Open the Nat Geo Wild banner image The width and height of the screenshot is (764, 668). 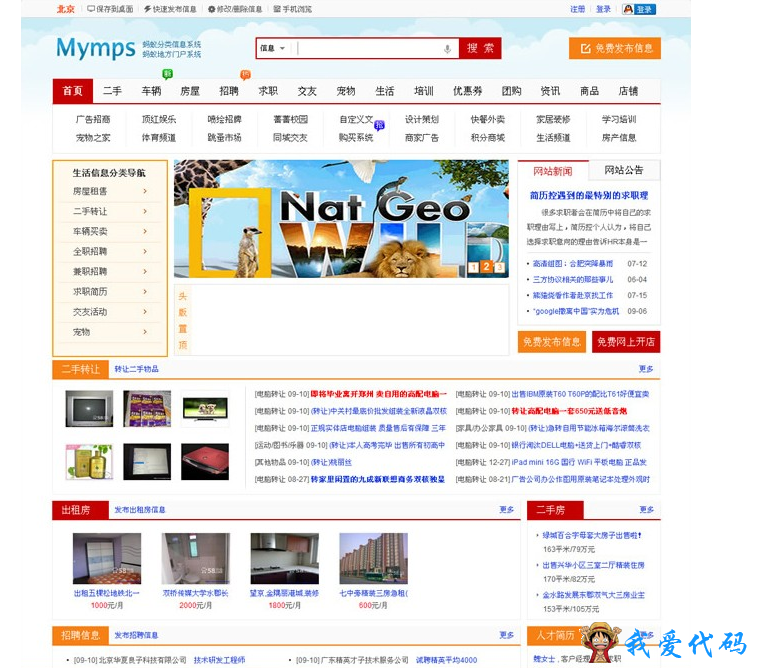[x=341, y=219]
